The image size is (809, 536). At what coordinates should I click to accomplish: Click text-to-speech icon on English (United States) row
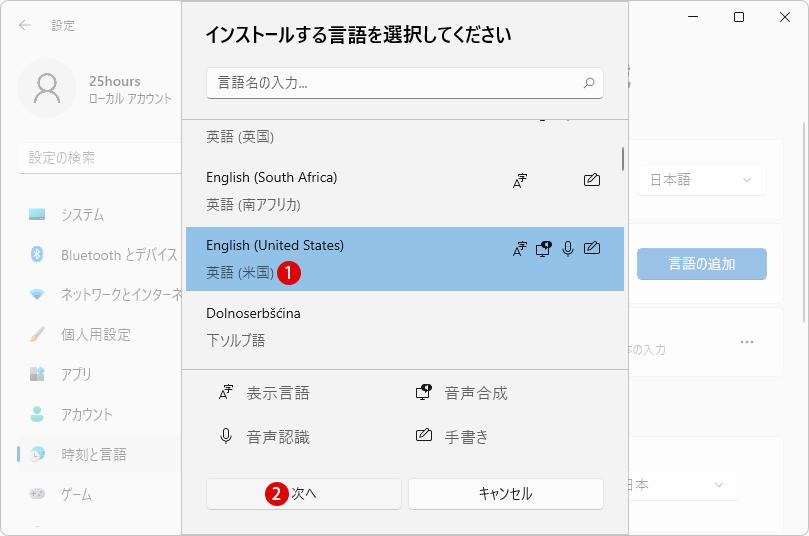pos(544,249)
